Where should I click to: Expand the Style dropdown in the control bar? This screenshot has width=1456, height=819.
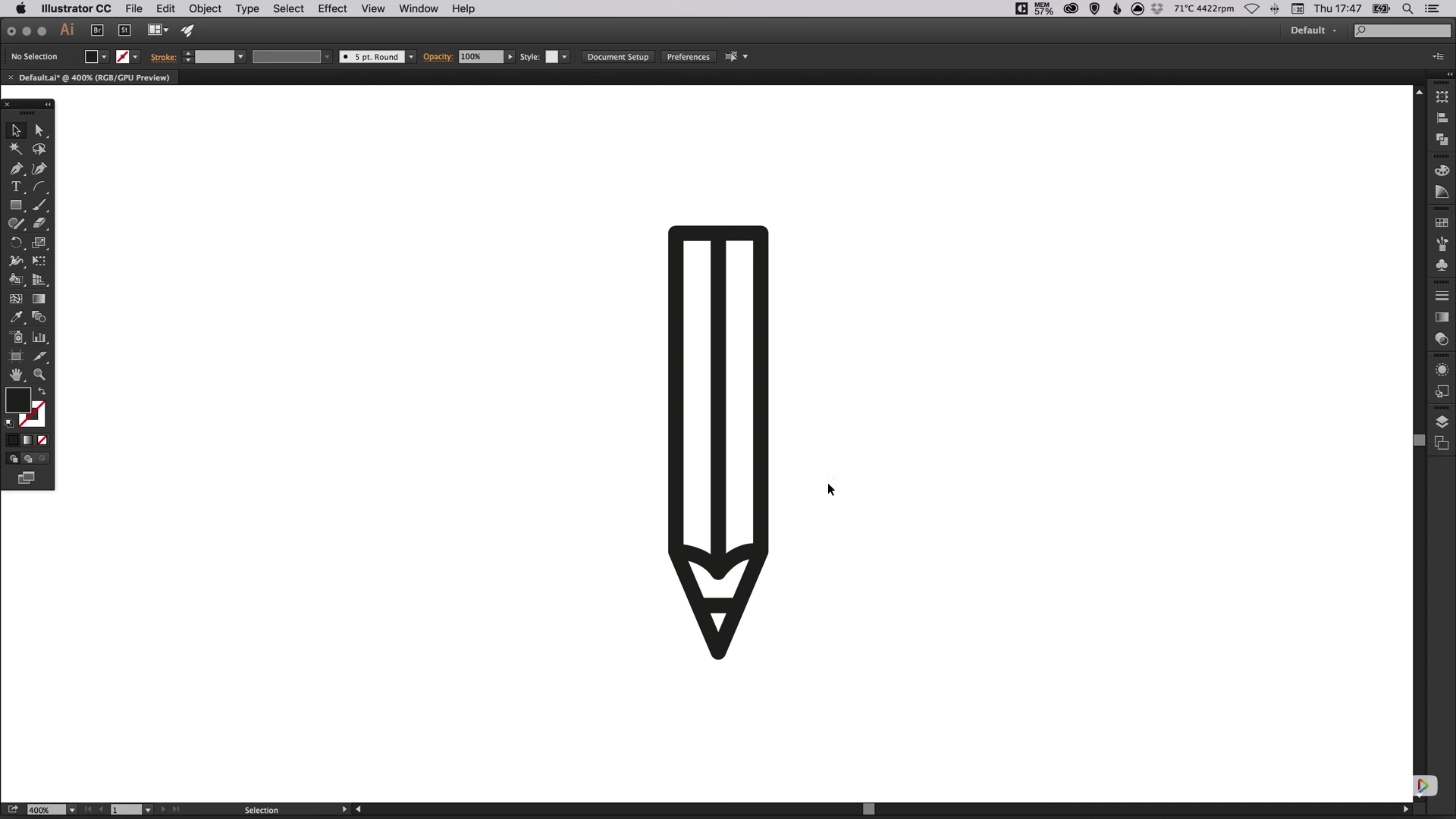pos(566,57)
